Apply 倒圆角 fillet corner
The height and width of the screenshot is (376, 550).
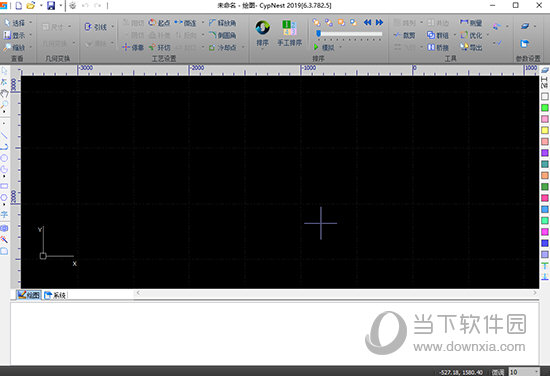[x=222, y=35]
